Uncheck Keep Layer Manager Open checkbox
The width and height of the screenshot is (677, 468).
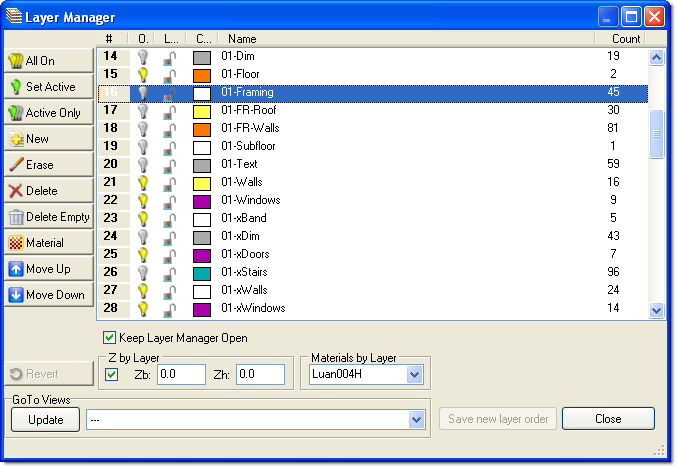click(x=110, y=338)
